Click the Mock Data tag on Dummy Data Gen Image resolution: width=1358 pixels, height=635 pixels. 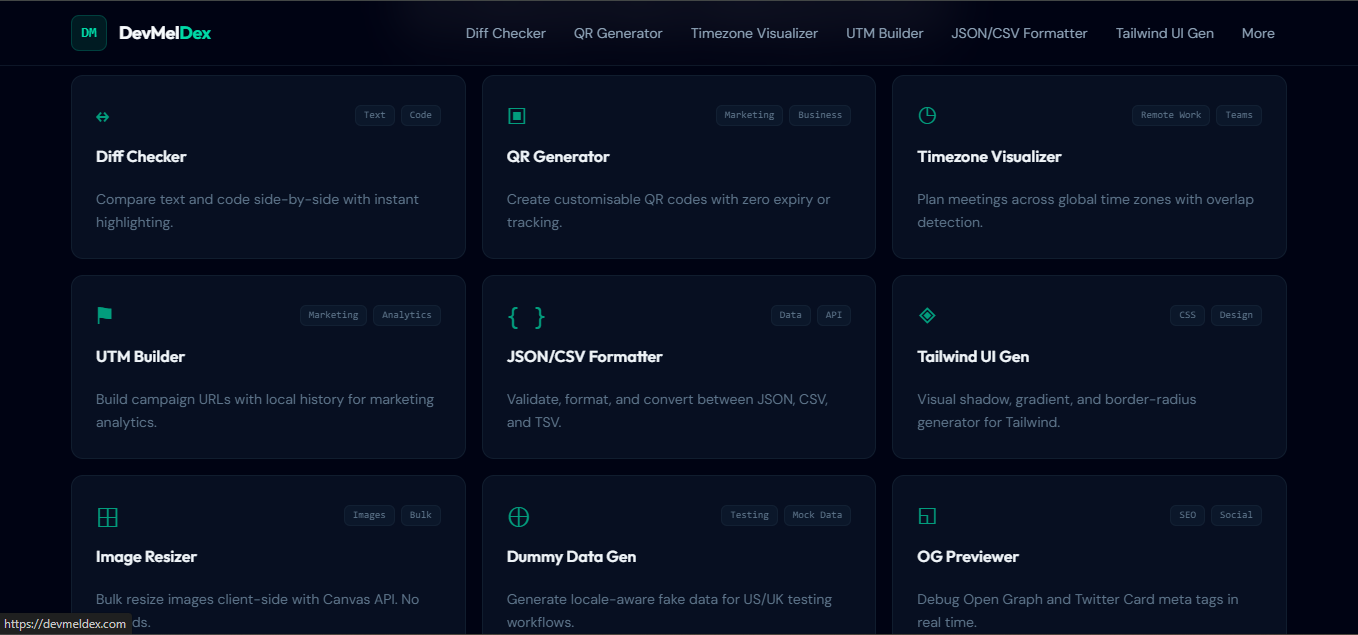click(x=817, y=514)
